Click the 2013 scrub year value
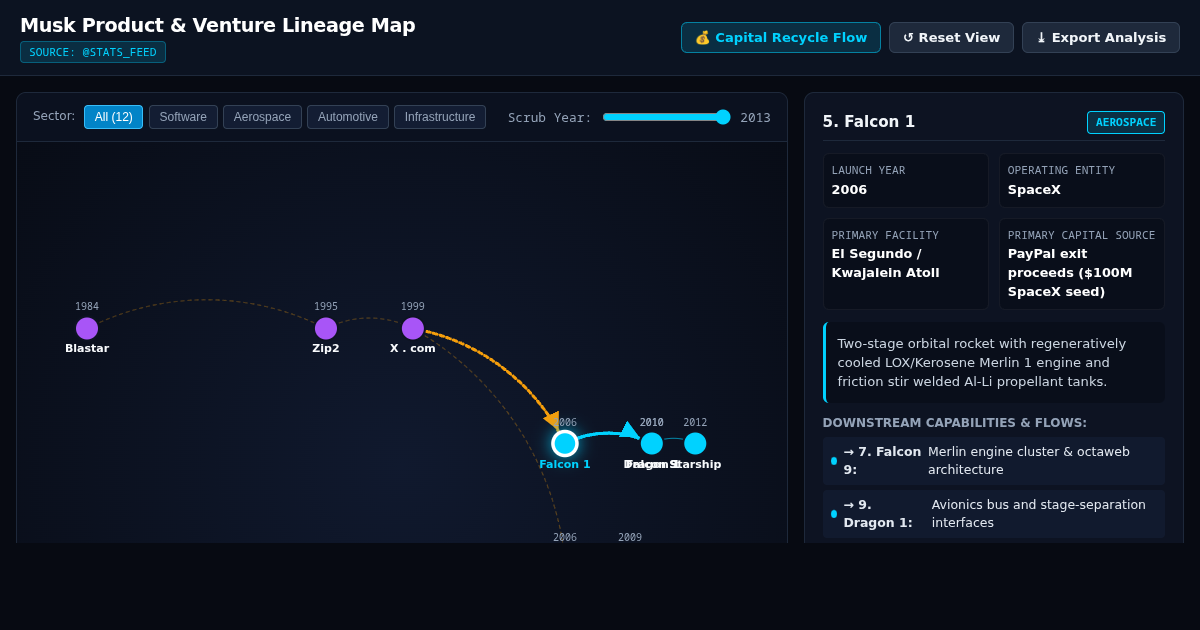This screenshot has width=1200, height=630. (x=755, y=118)
